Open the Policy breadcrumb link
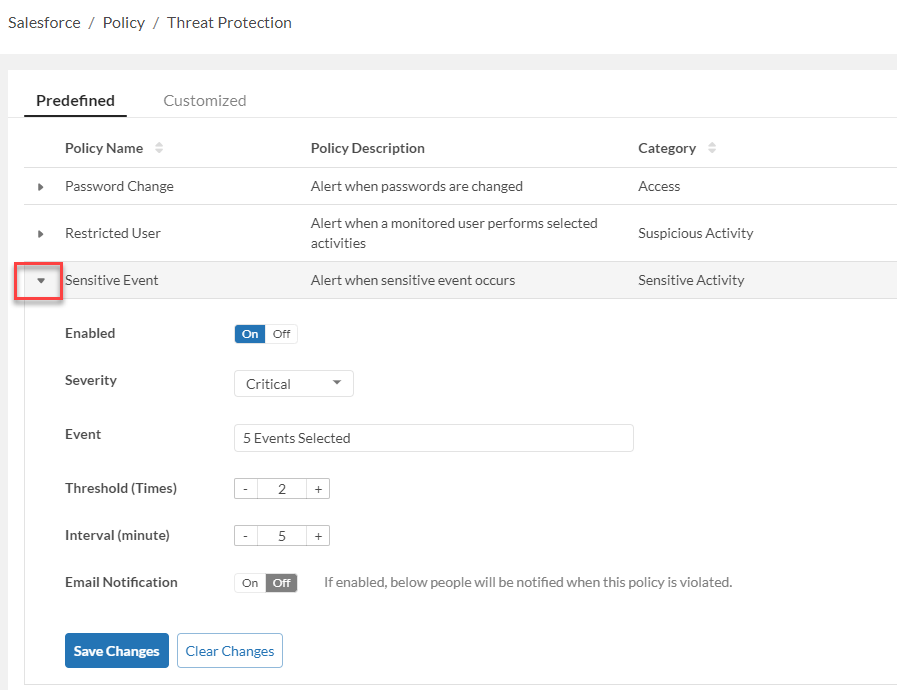The image size is (897, 690). tap(124, 23)
